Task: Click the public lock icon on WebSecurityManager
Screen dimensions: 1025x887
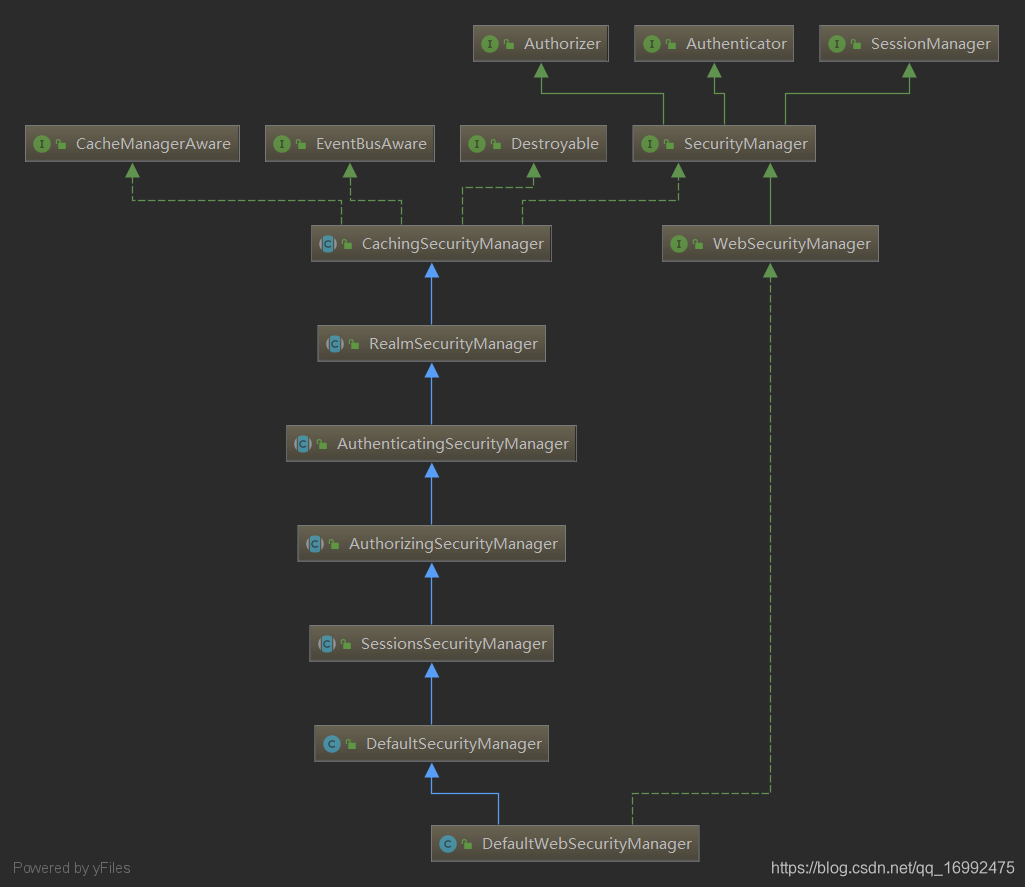Action: click(x=698, y=244)
